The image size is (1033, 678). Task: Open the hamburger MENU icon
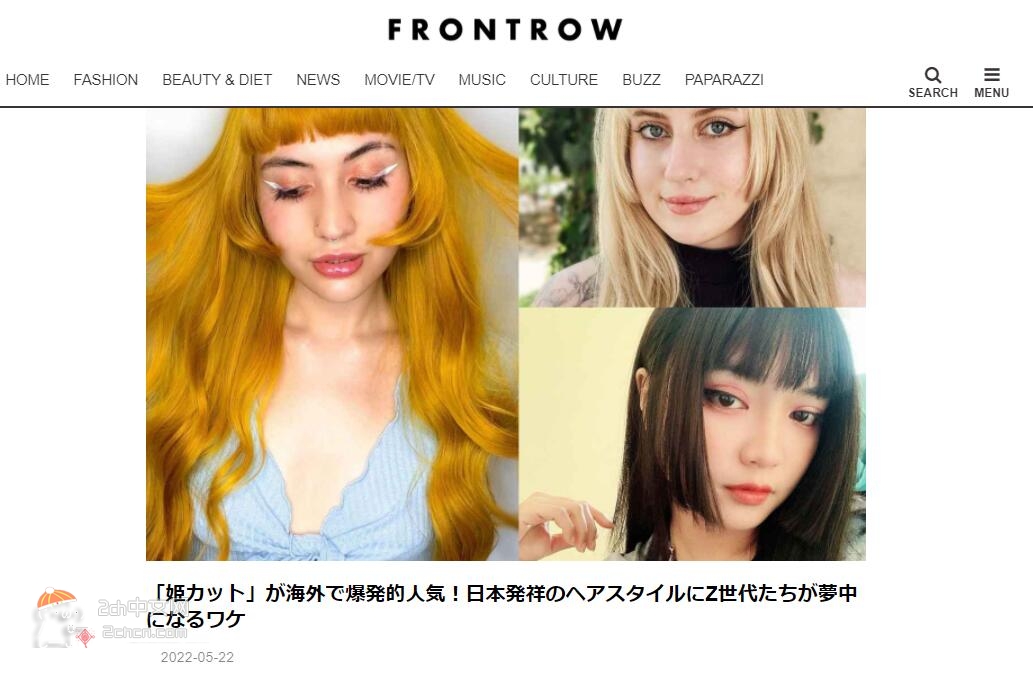pos(991,74)
